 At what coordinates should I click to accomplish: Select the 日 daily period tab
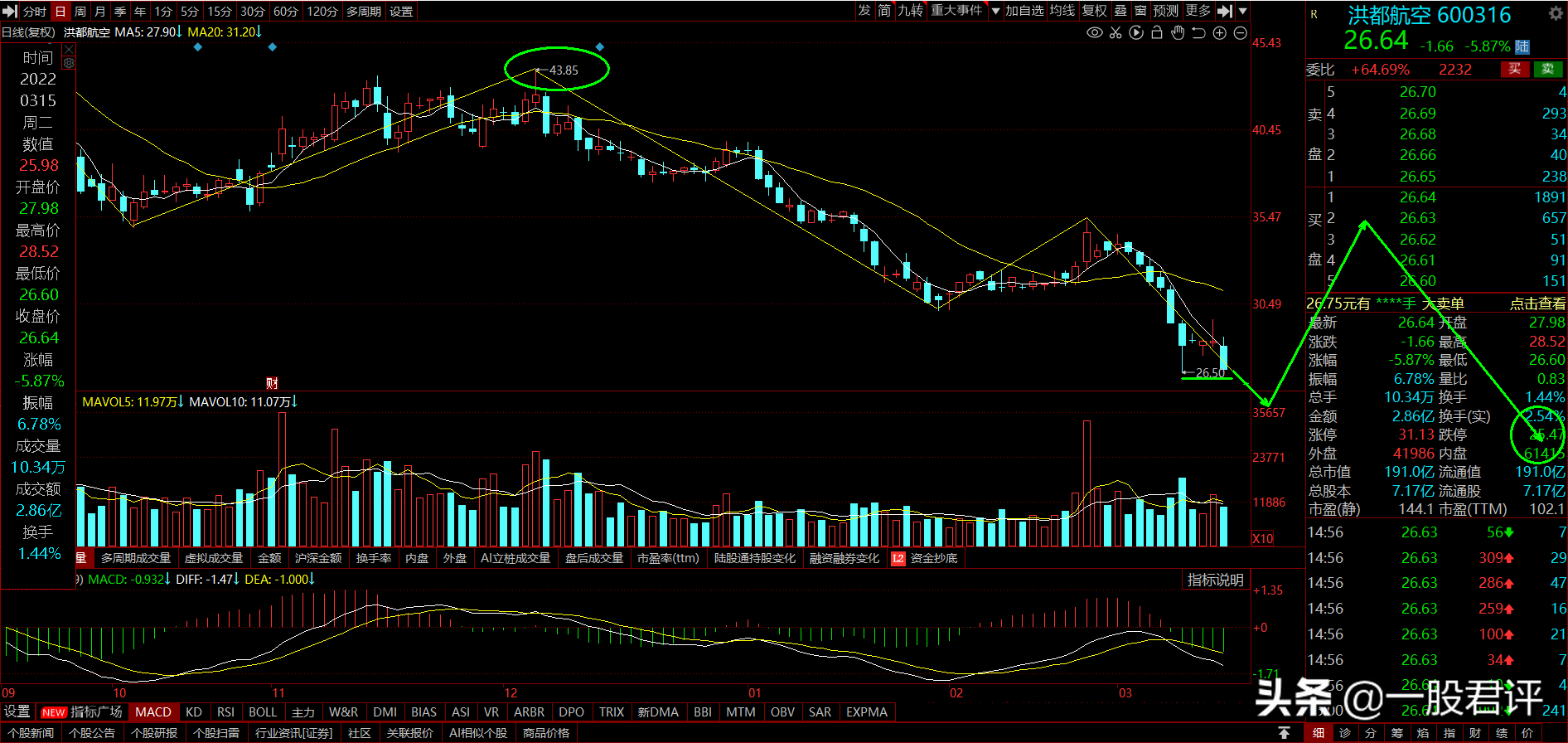pos(60,12)
